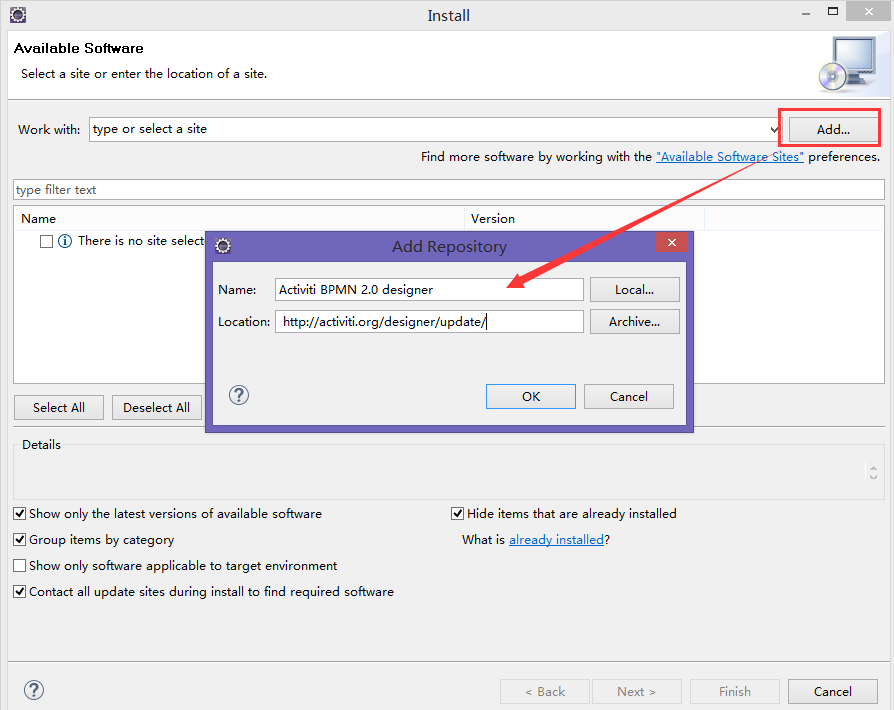Click the help icon in Add Repository dialog
The width and height of the screenshot is (894, 710).
239,395
